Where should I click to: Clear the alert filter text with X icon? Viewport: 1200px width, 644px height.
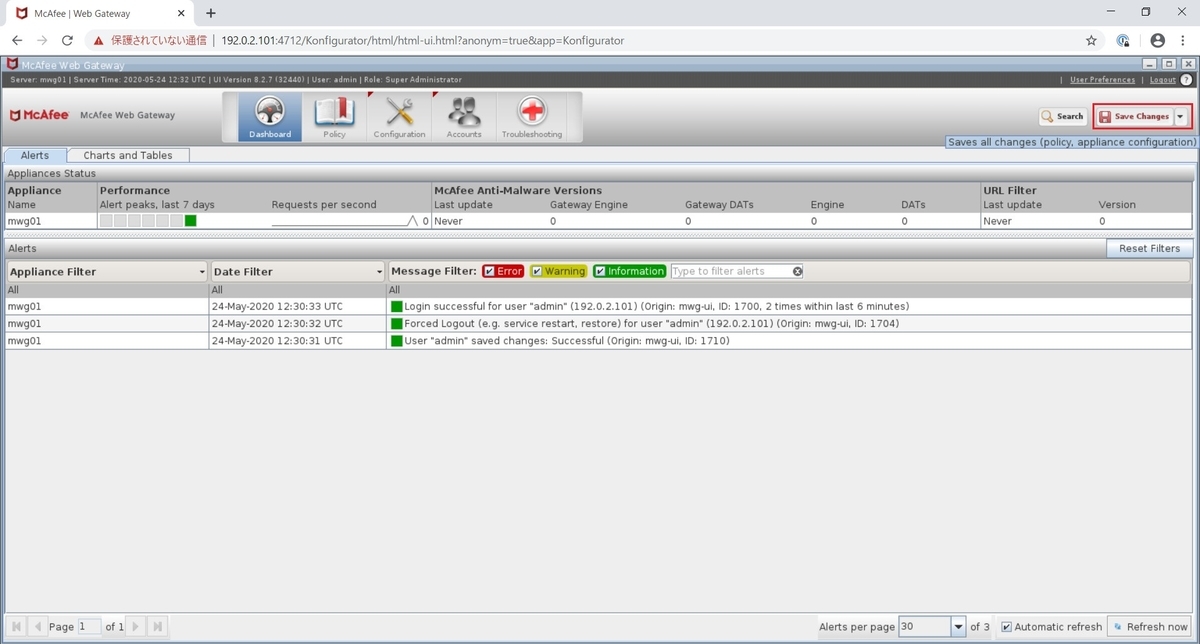[797, 271]
